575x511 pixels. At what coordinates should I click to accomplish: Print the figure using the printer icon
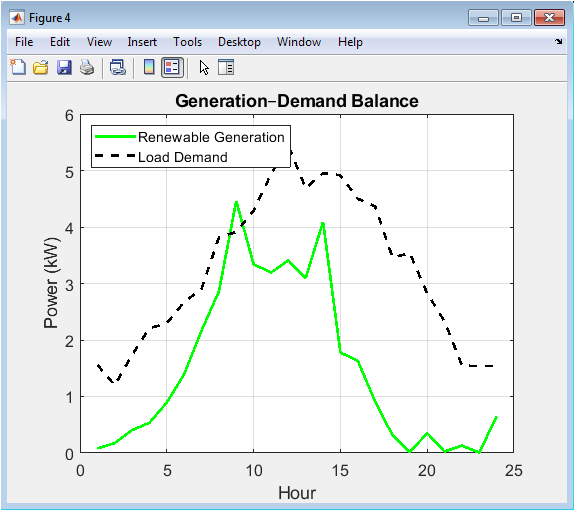coord(87,67)
